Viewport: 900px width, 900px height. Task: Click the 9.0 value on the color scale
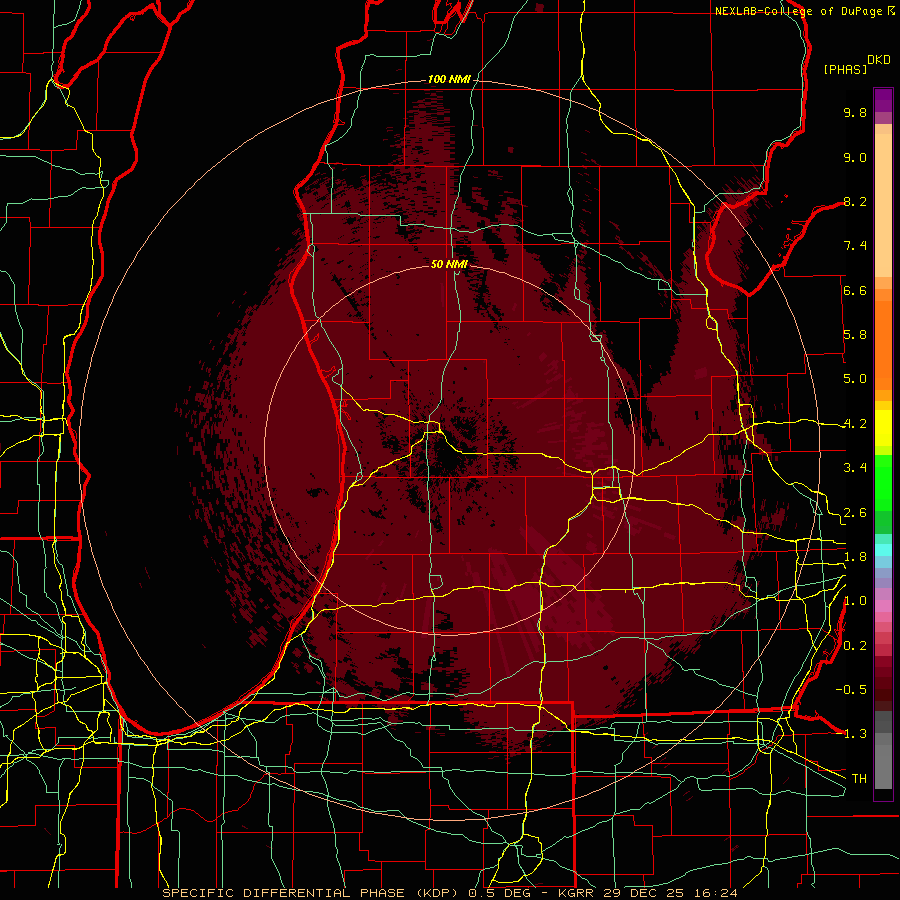pos(855,157)
